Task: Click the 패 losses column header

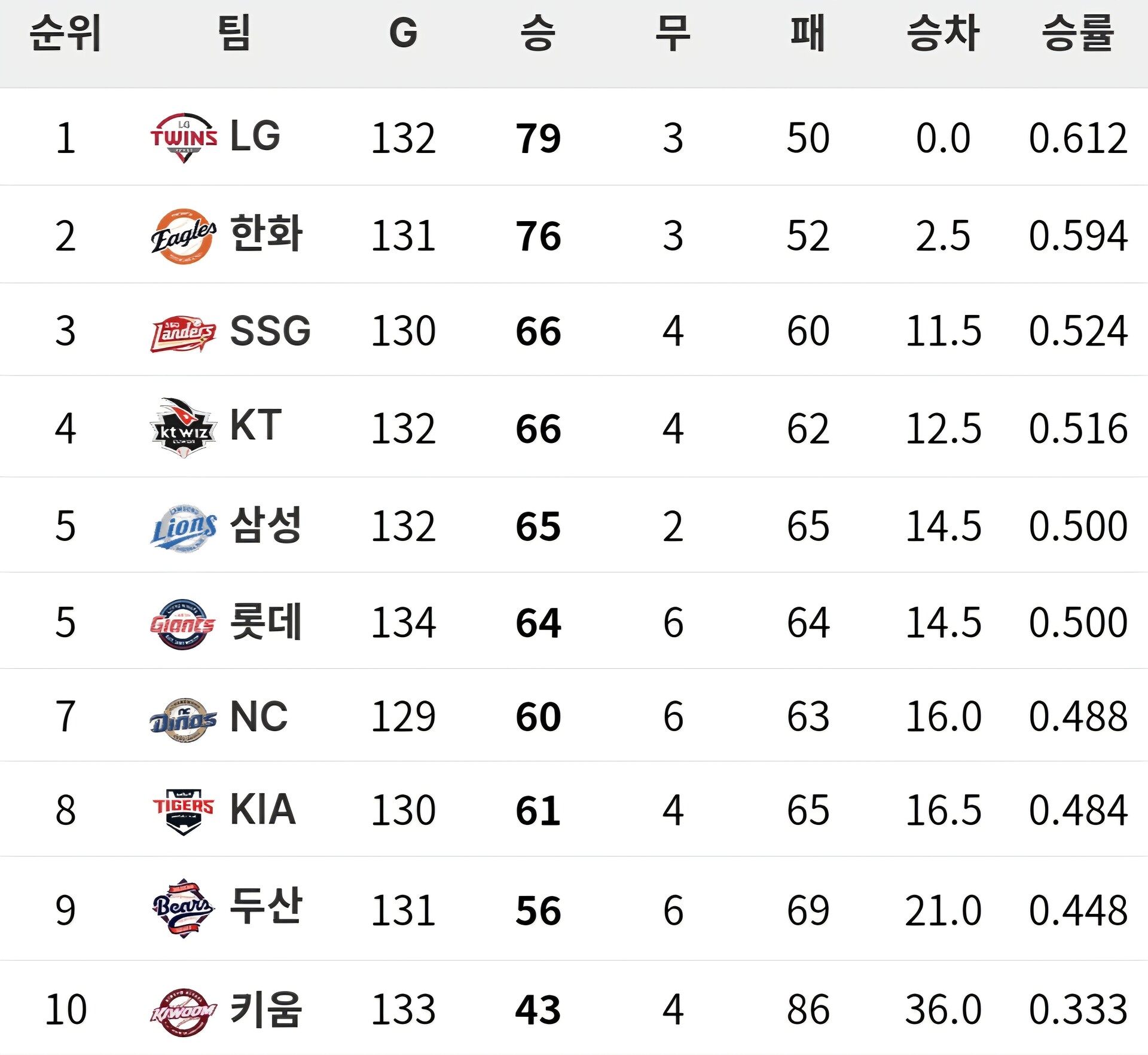Action: (x=808, y=33)
